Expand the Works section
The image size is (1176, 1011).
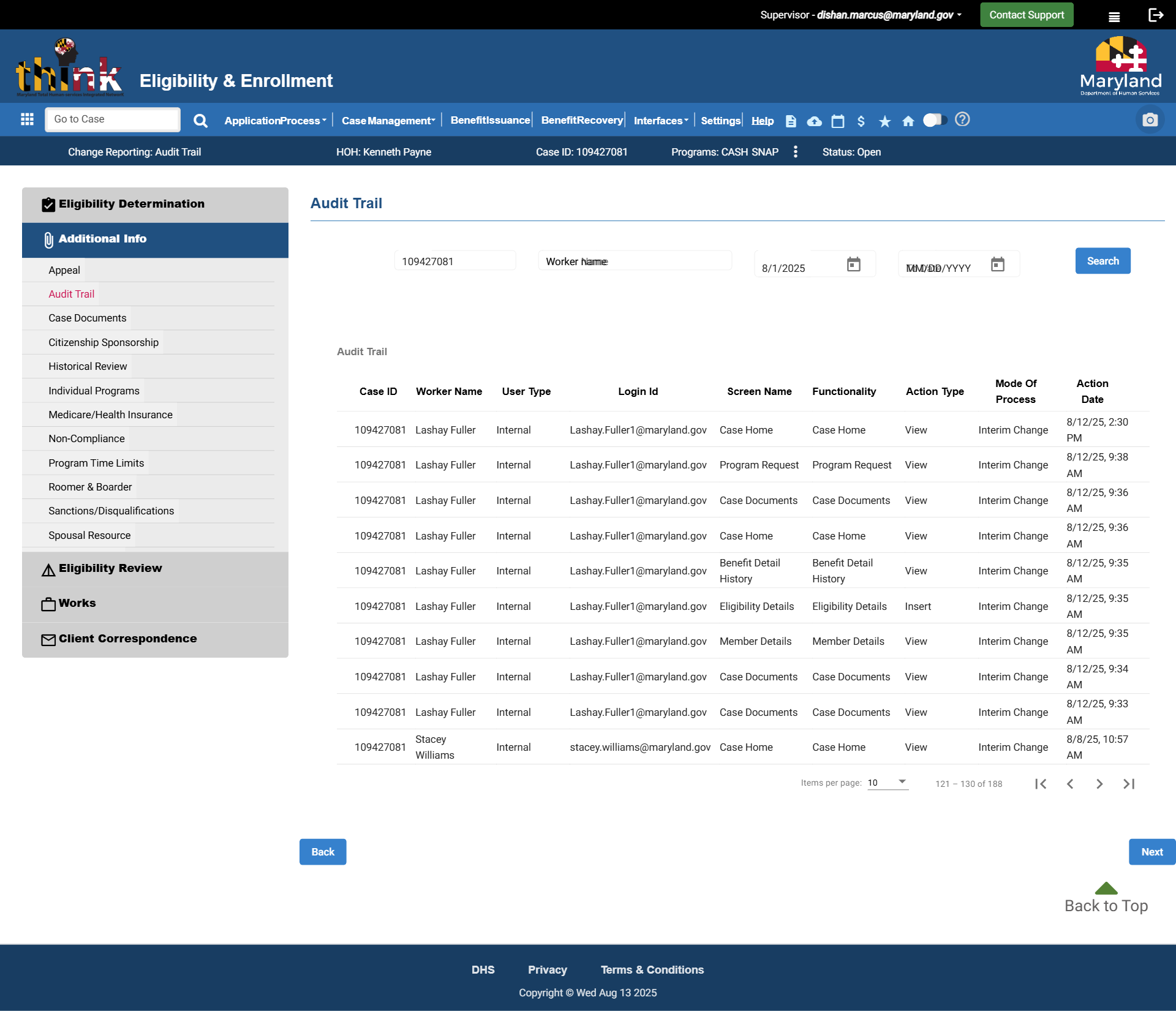[x=155, y=604]
